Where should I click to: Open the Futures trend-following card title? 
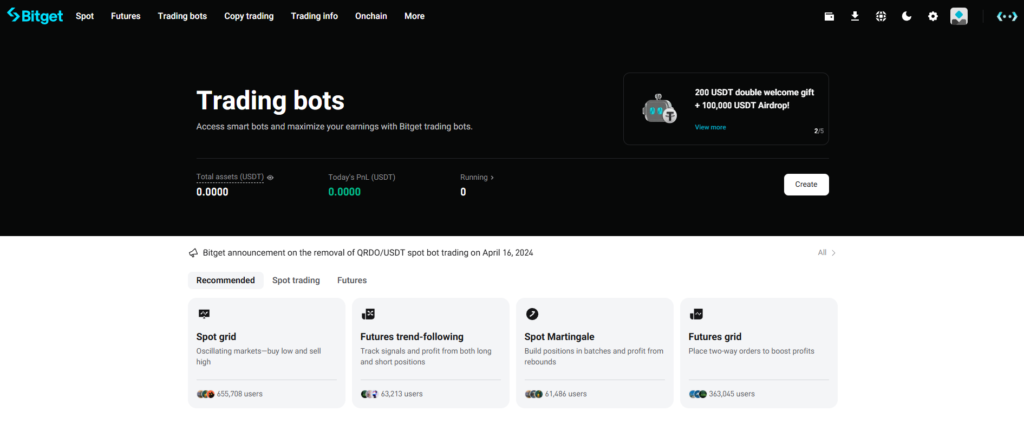(411, 337)
